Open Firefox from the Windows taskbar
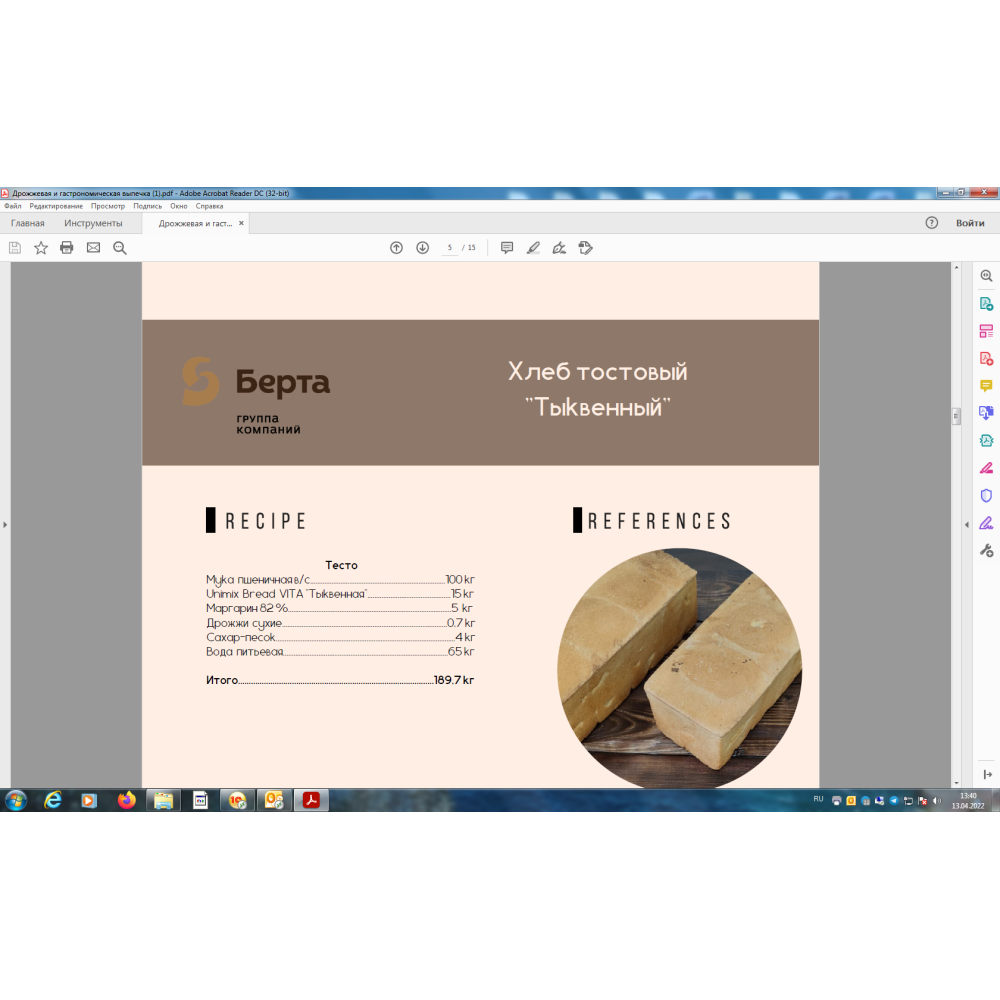The width and height of the screenshot is (1000, 1000). [126, 800]
